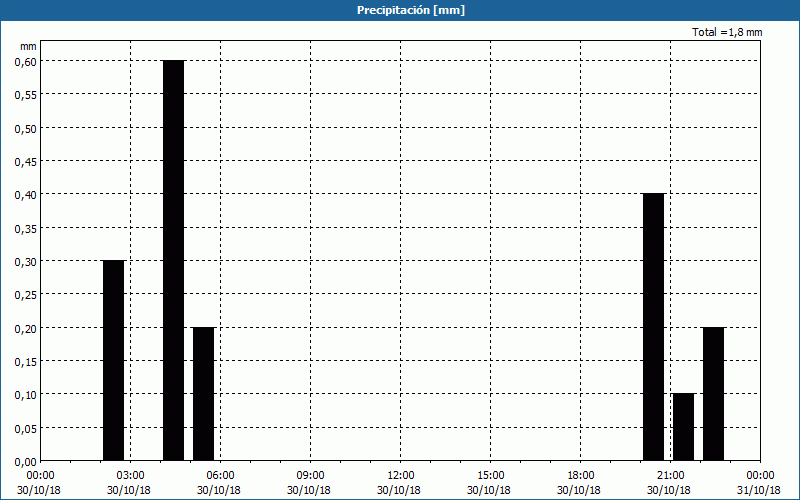Click the 0,45 y-axis value

point(26,162)
